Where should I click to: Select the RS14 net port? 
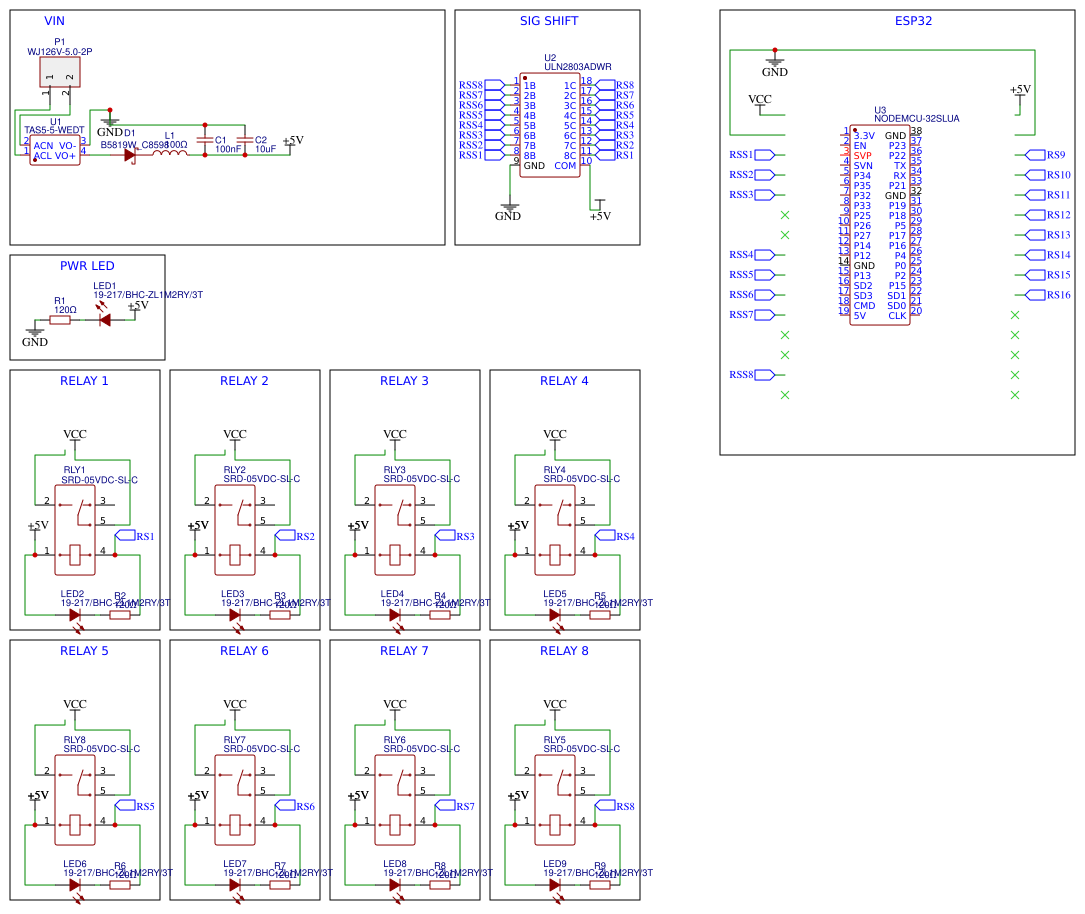1047,255
